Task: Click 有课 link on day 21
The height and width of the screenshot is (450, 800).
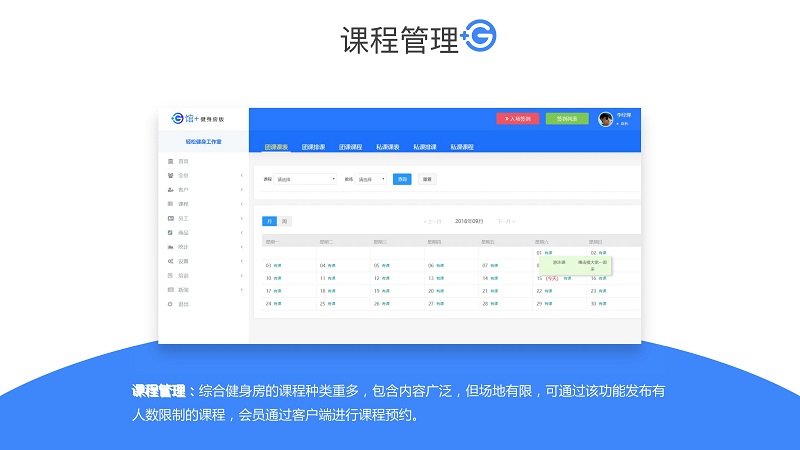Action: click(494, 291)
